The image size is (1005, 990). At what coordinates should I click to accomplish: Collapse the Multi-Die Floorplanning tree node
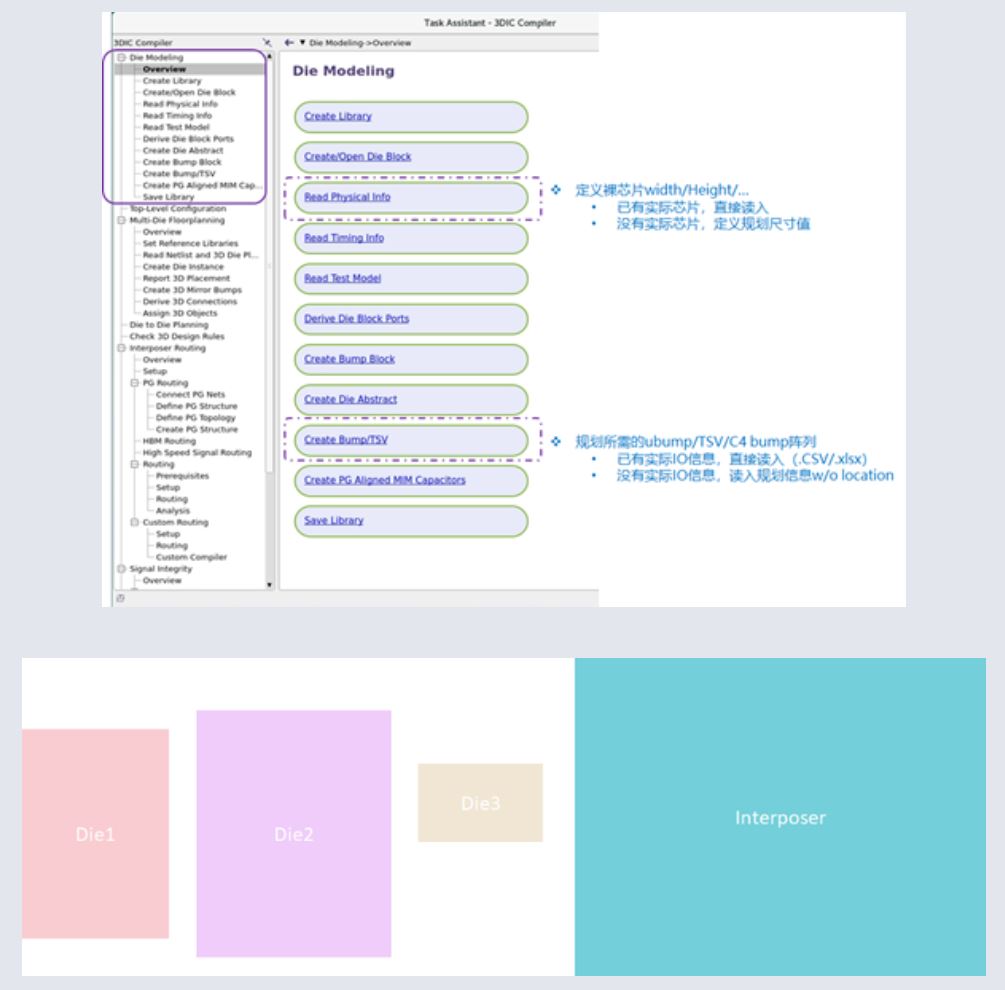pyautogui.click(x=122, y=220)
